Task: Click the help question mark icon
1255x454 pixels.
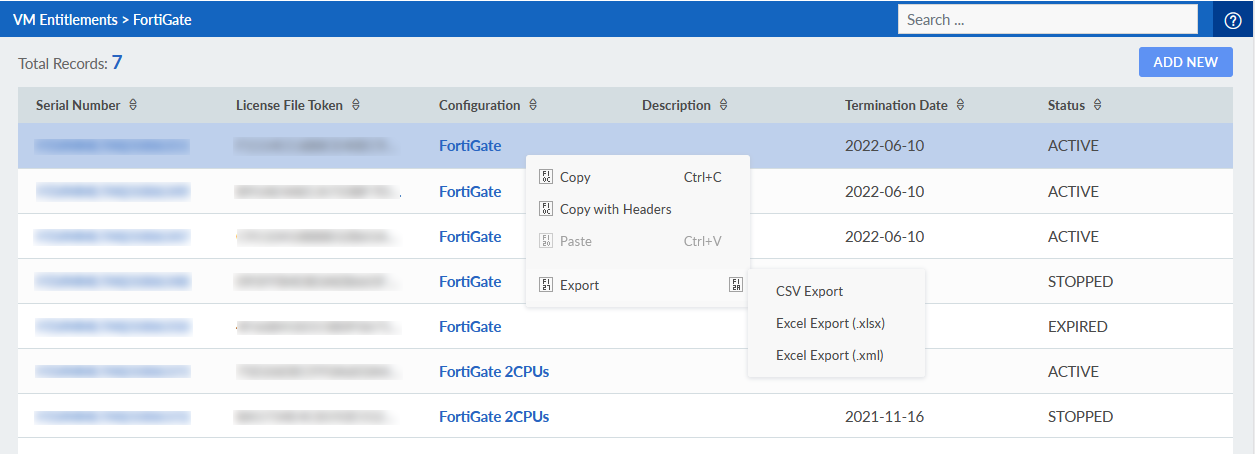Action: click(x=1232, y=20)
